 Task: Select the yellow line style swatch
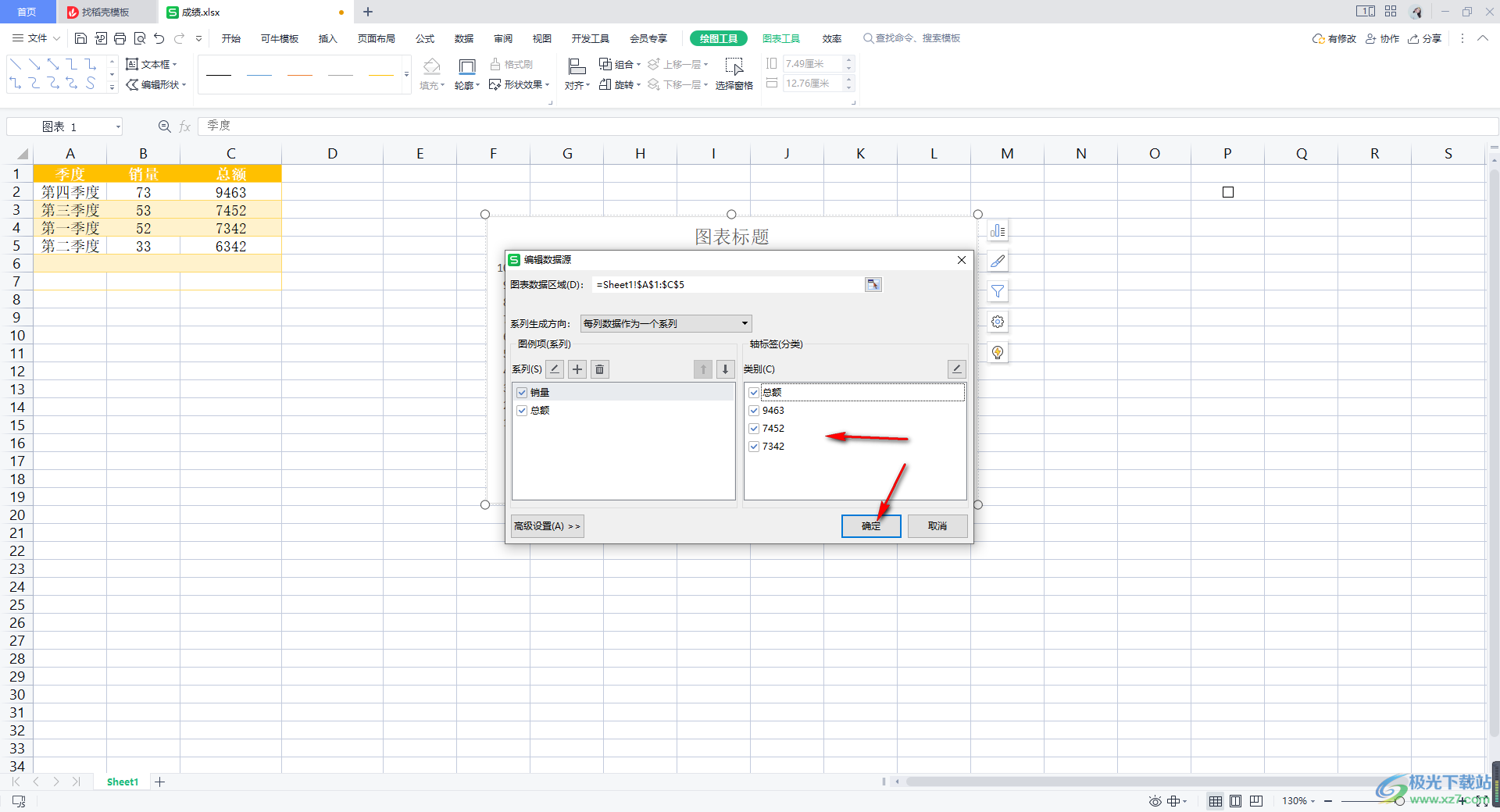[381, 75]
